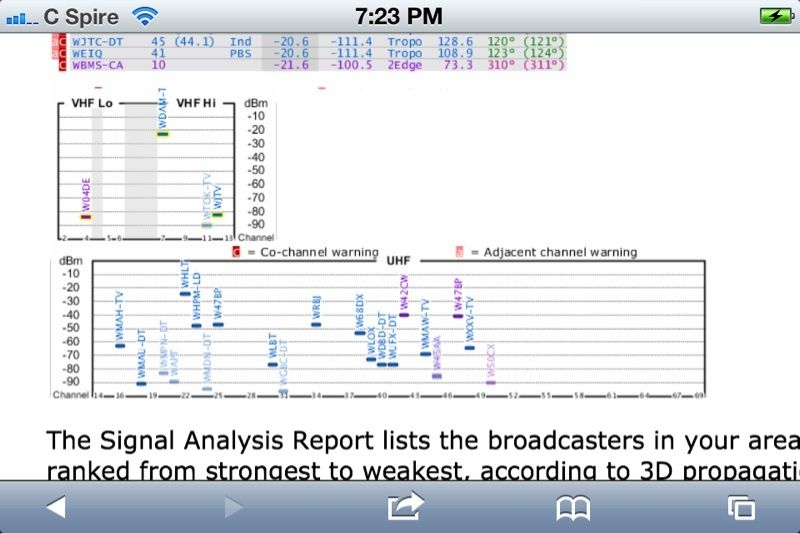Click the WUFX-DT marker in UHF chart
The width and height of the screenshot is (800, 534).
click(393, 365)
